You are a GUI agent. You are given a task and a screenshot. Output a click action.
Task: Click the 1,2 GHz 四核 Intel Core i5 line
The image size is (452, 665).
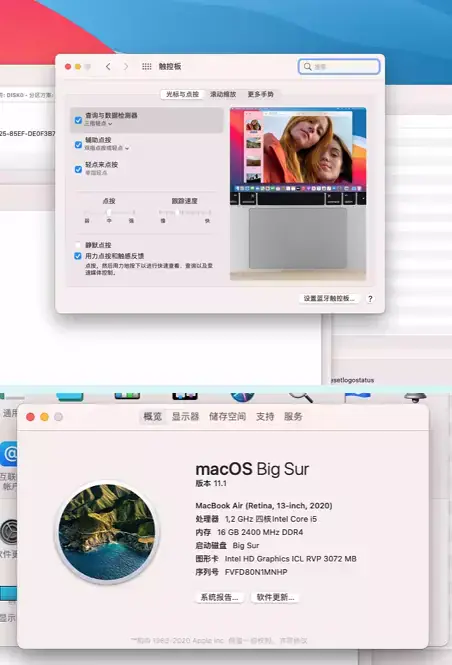pyautogui.click(x=256, y=519)
